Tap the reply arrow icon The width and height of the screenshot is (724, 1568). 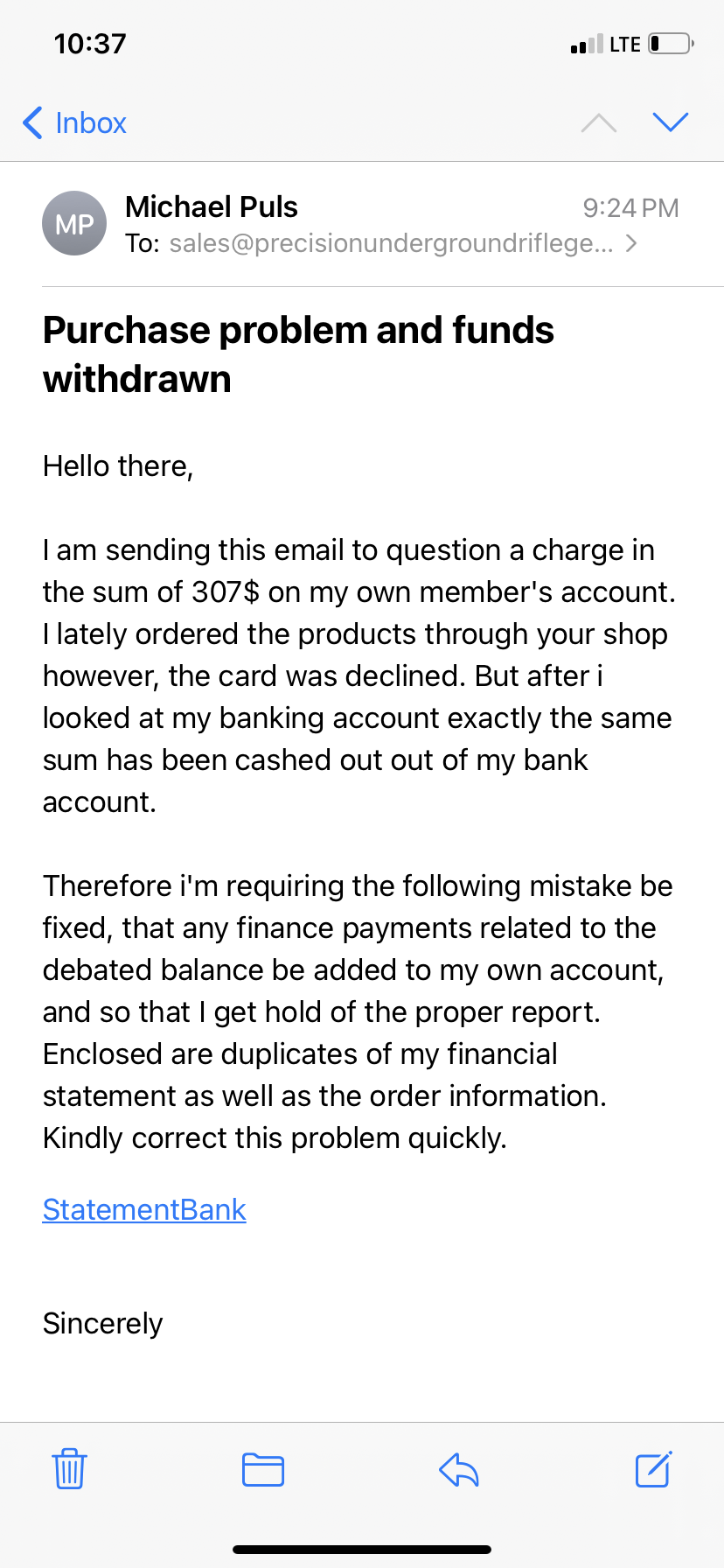pos(458,1470)
